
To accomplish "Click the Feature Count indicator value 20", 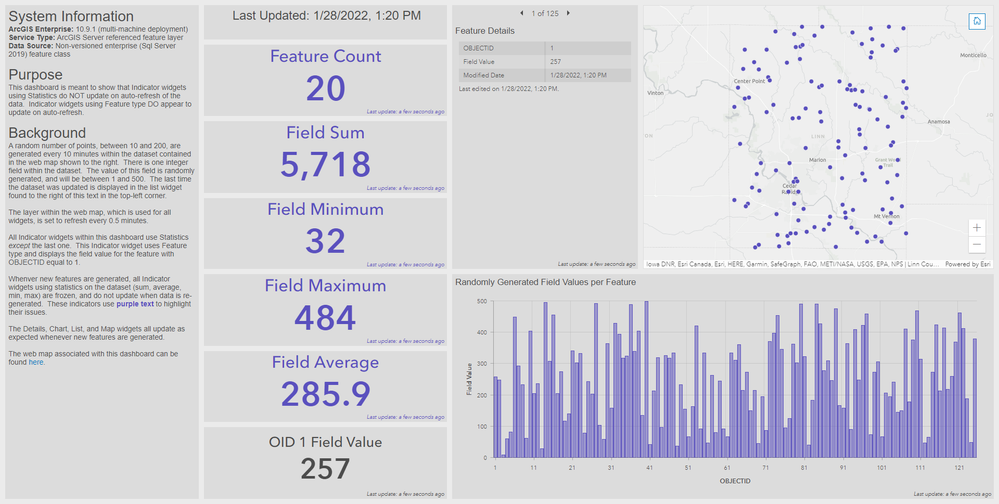I will (326, 89).
